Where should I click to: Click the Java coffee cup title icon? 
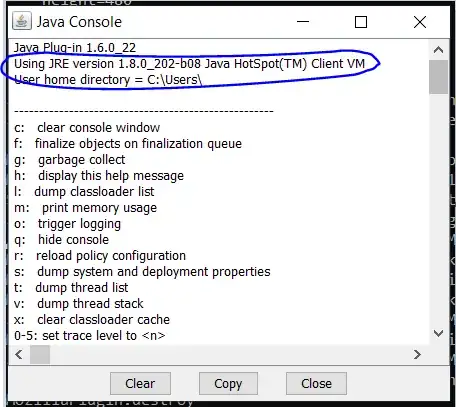[x=22, y=21]
